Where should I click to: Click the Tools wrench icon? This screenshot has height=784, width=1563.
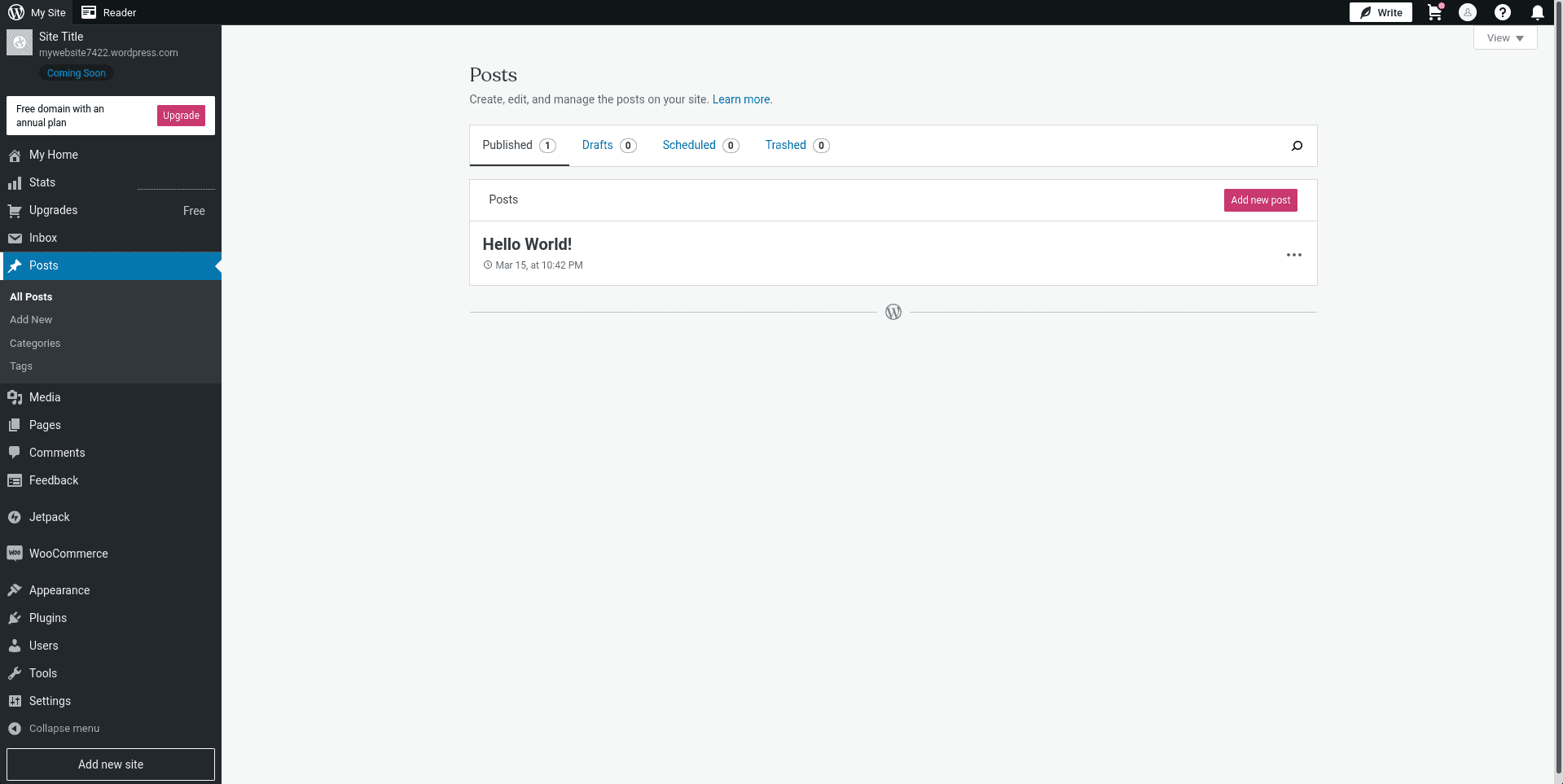pyautogui.click(x=15, y=673)
